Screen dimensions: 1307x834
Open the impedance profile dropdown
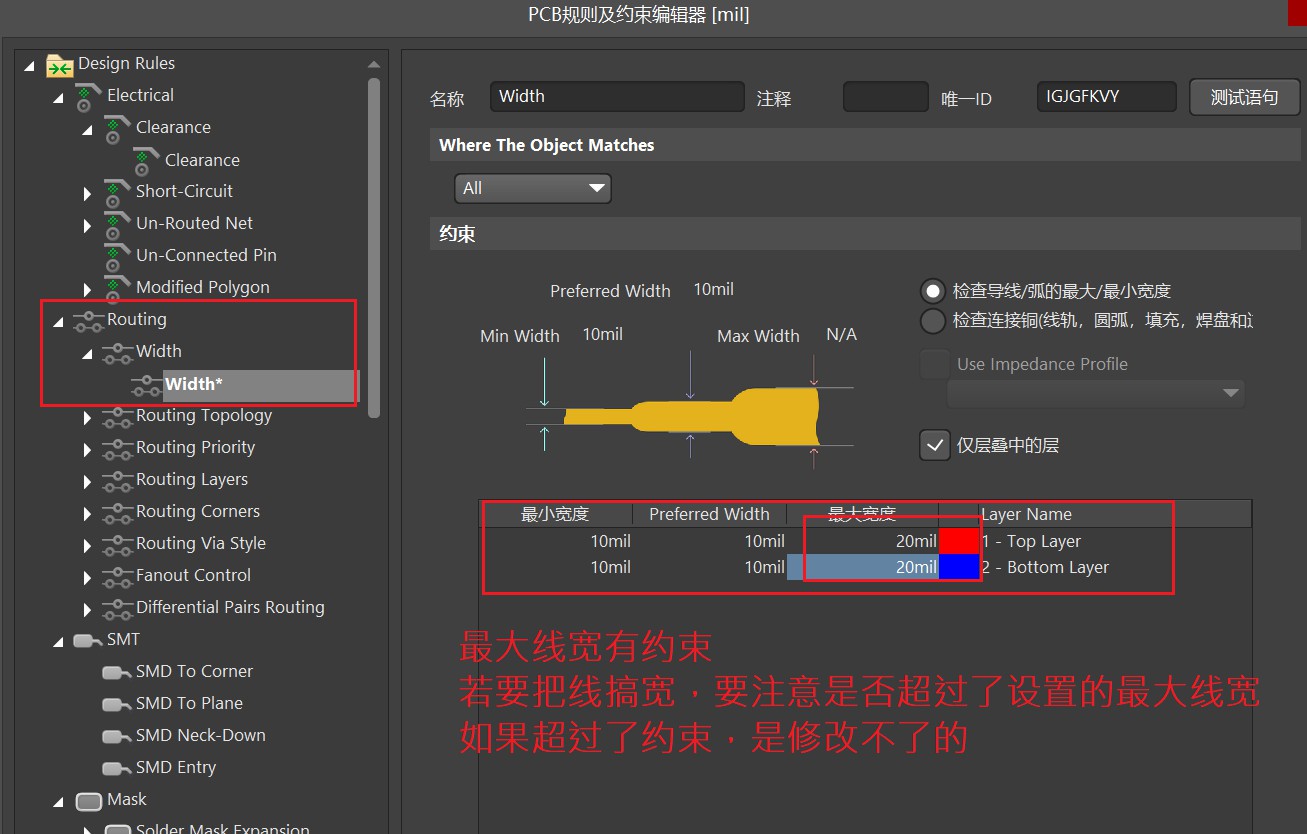(x=1229, y=393)
